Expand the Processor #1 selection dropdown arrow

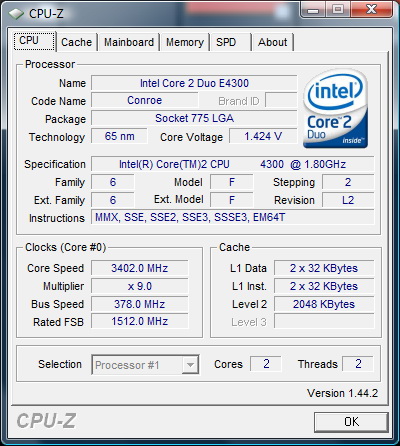[x=190, y=365]
